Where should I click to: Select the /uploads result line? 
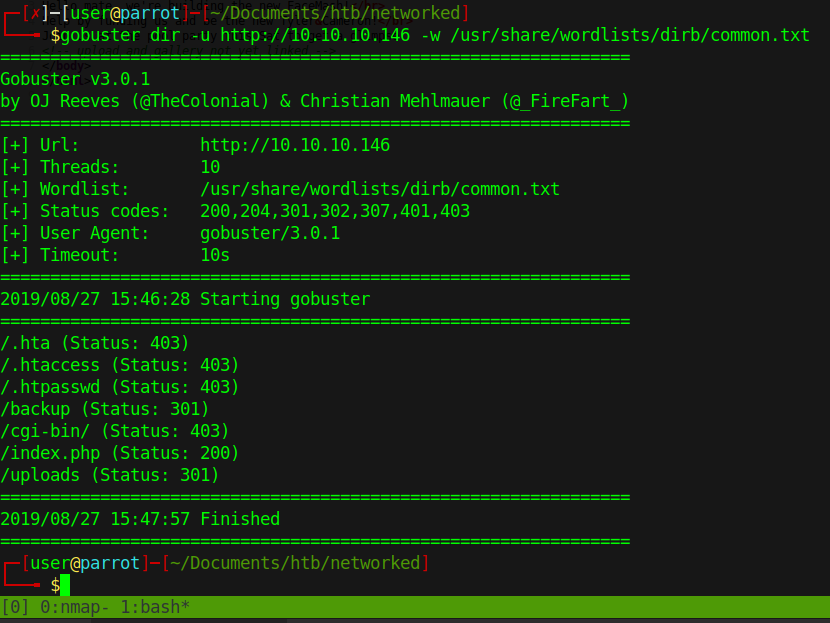(x=110, y=475)
